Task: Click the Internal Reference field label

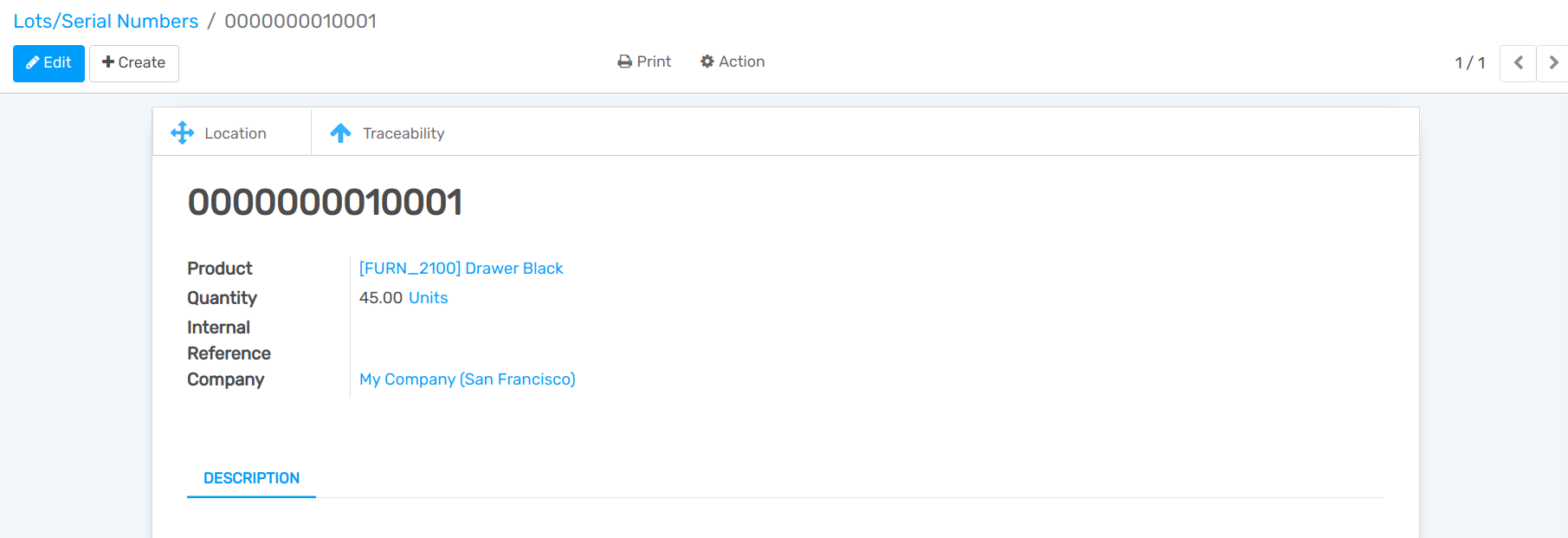Action: (x=229, y=340)
